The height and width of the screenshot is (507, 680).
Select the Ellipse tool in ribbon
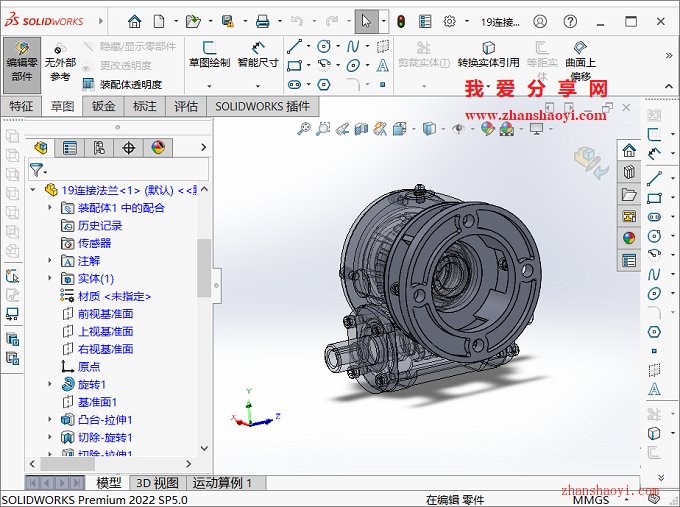(353, 65)
